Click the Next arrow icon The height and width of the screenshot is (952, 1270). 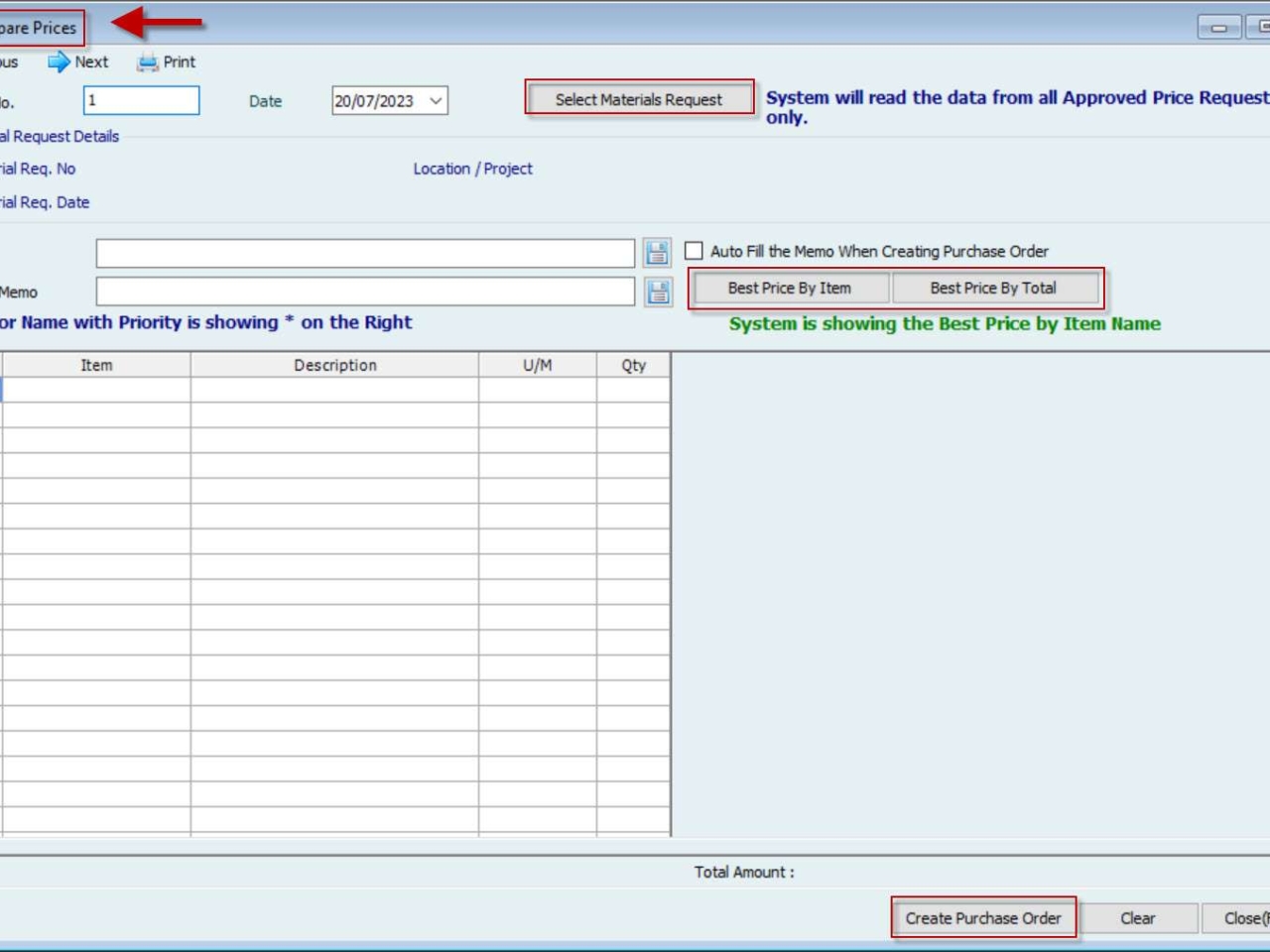tap(59, 61)
